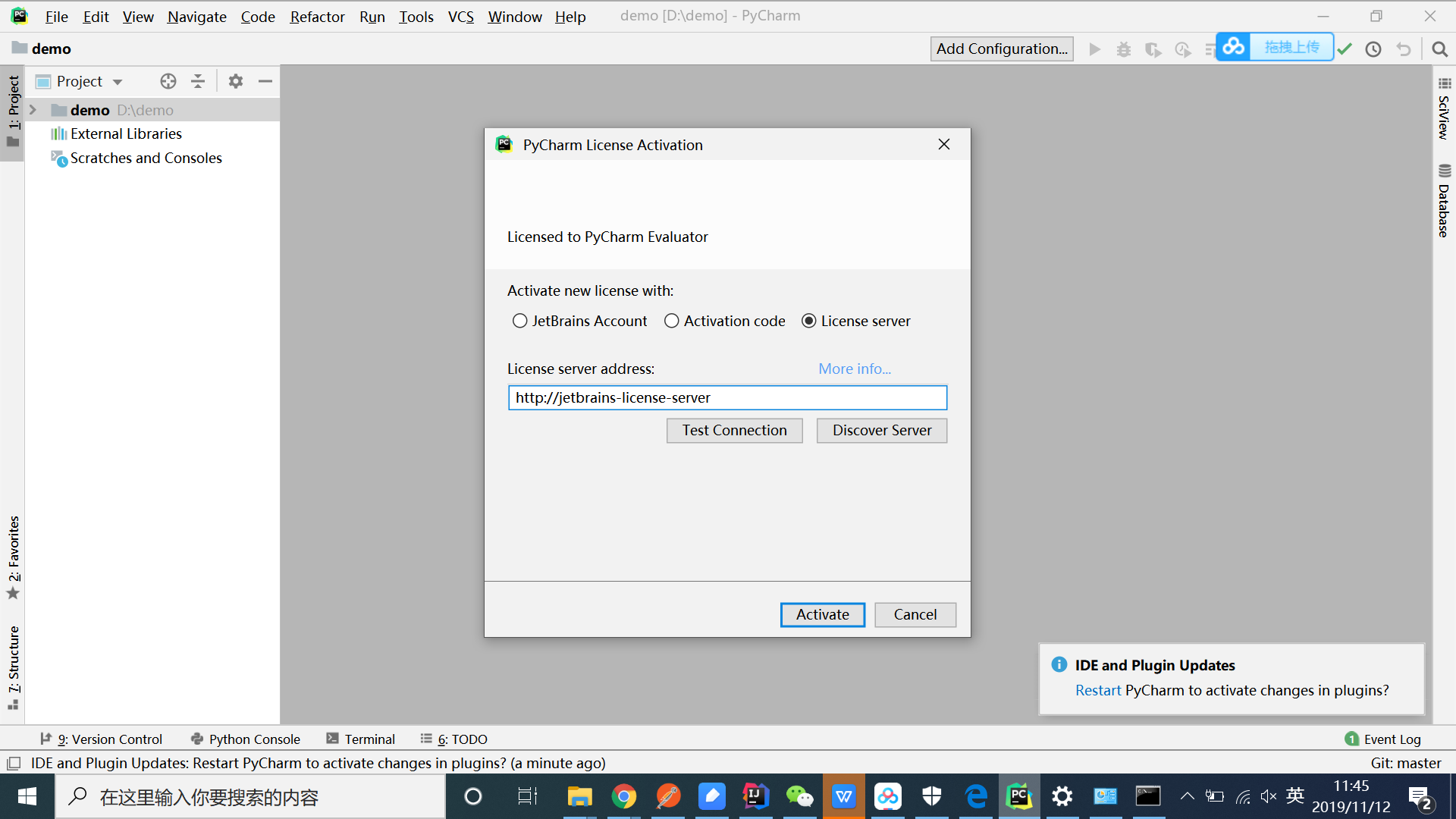
Task: Click the demo breadcrumb in navigation bar
Action: point(42,49)
